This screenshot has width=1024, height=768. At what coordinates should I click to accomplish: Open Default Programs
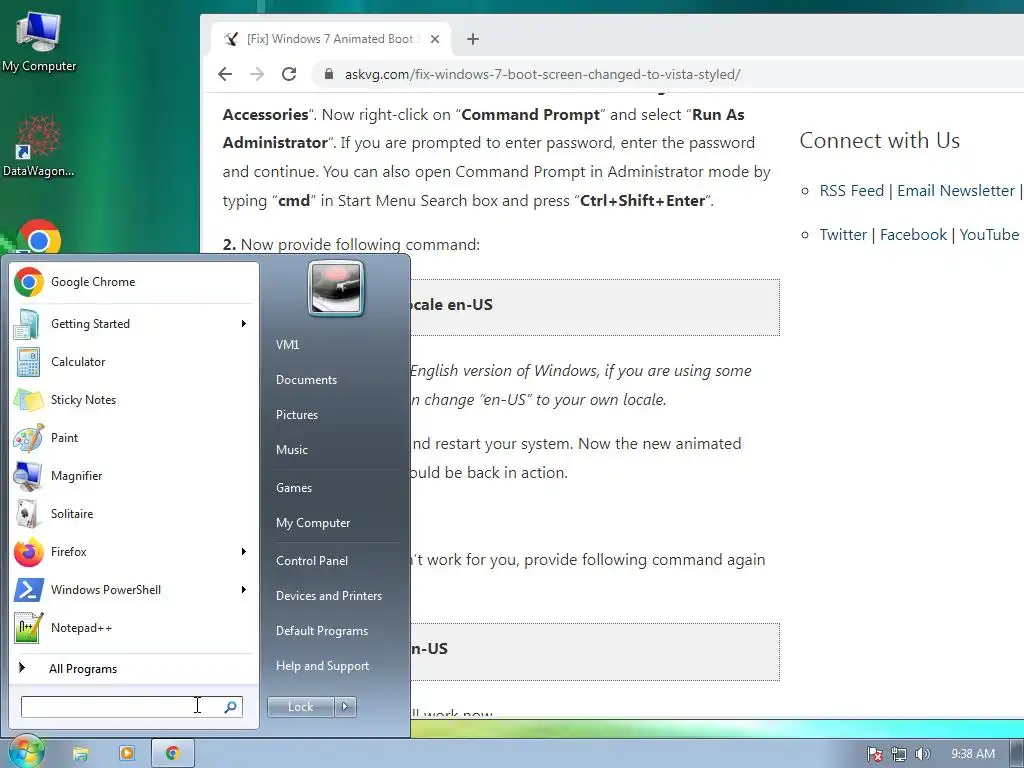(322, 631)
